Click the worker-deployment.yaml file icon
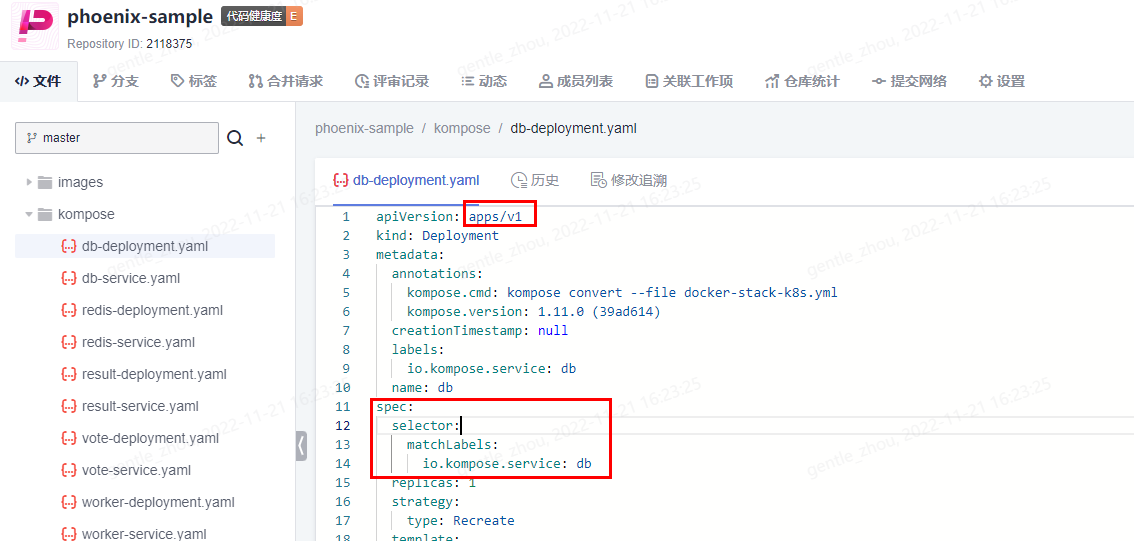1134x541 pixels. [69, 501]
